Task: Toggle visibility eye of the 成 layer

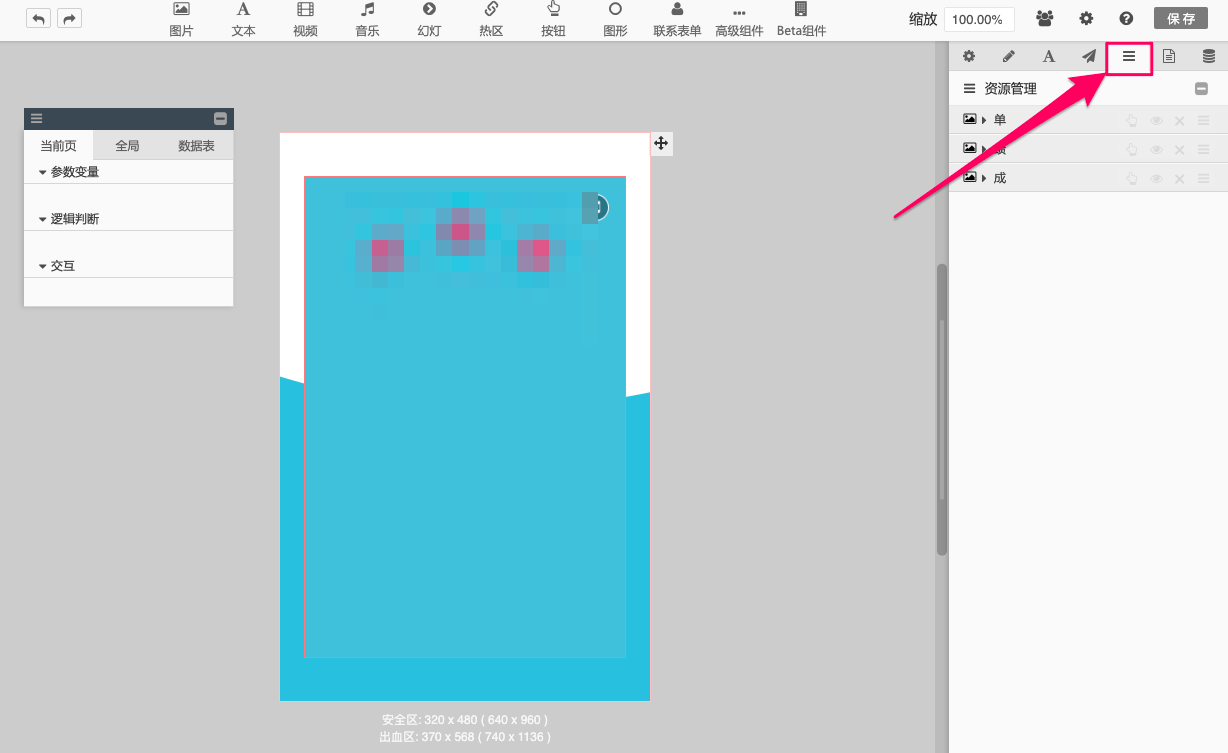Action: (1156, 178)
